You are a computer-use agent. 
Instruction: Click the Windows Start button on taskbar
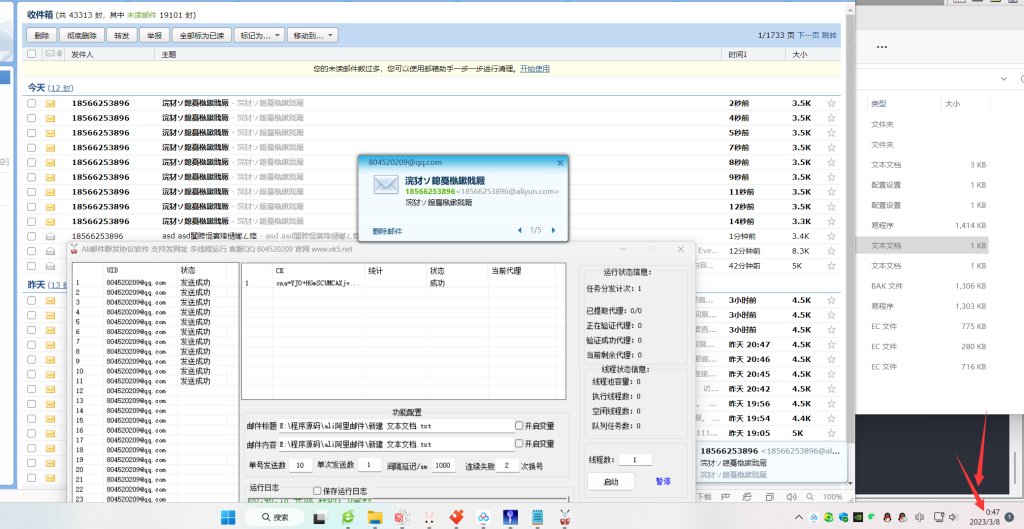click(x=227, y=517)
